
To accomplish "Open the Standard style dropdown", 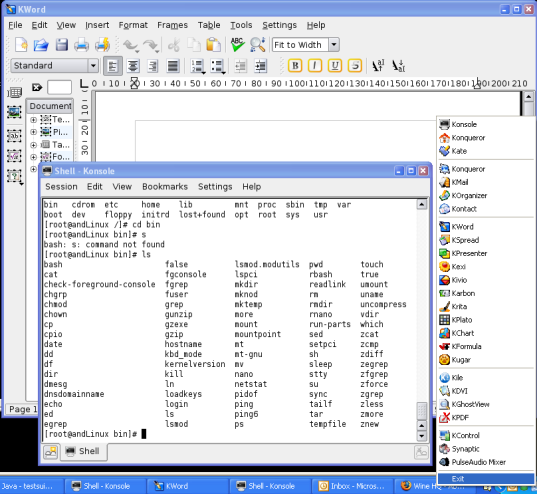I will pos(93,66).
